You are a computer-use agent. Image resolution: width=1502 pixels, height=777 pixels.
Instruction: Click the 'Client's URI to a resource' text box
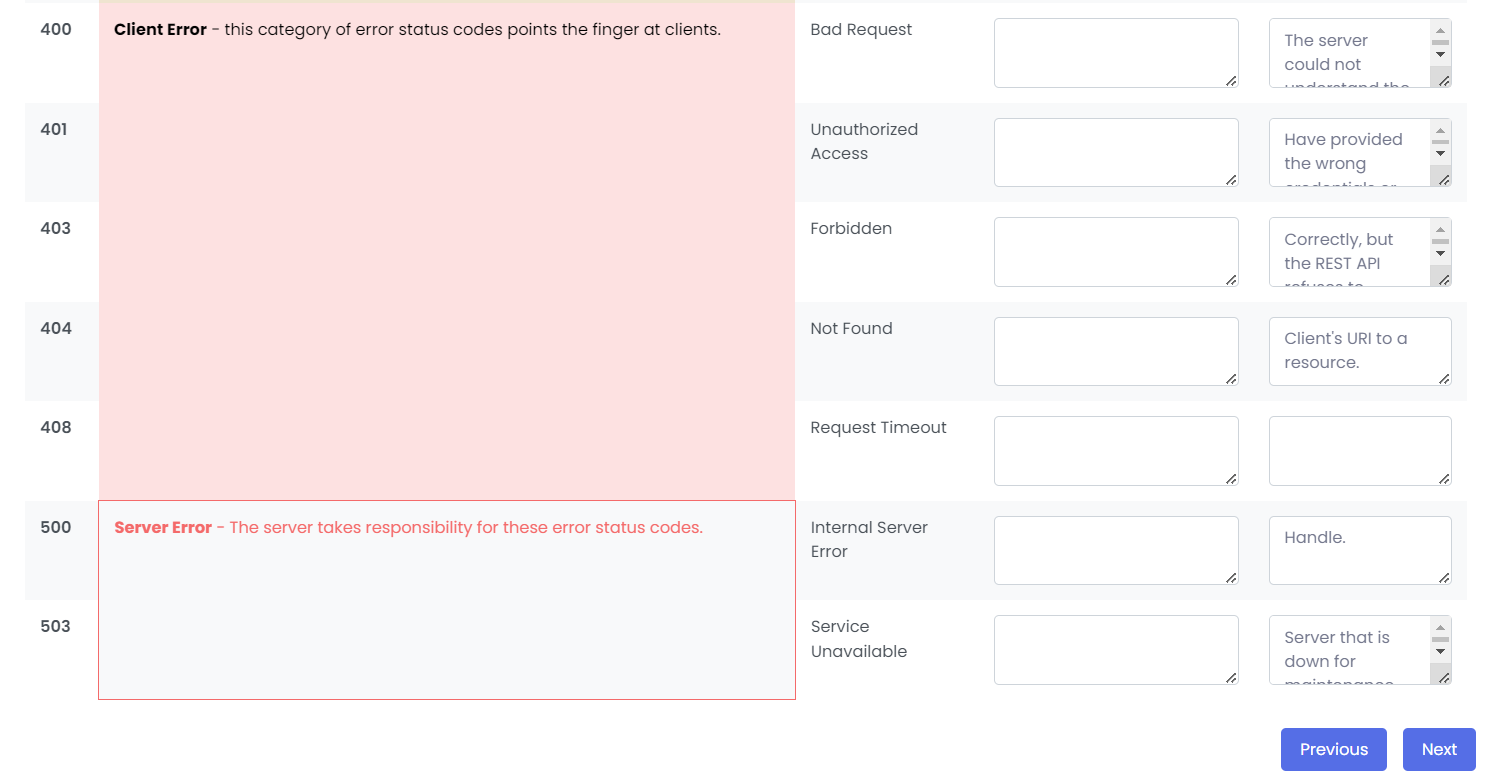[1360, 351]
